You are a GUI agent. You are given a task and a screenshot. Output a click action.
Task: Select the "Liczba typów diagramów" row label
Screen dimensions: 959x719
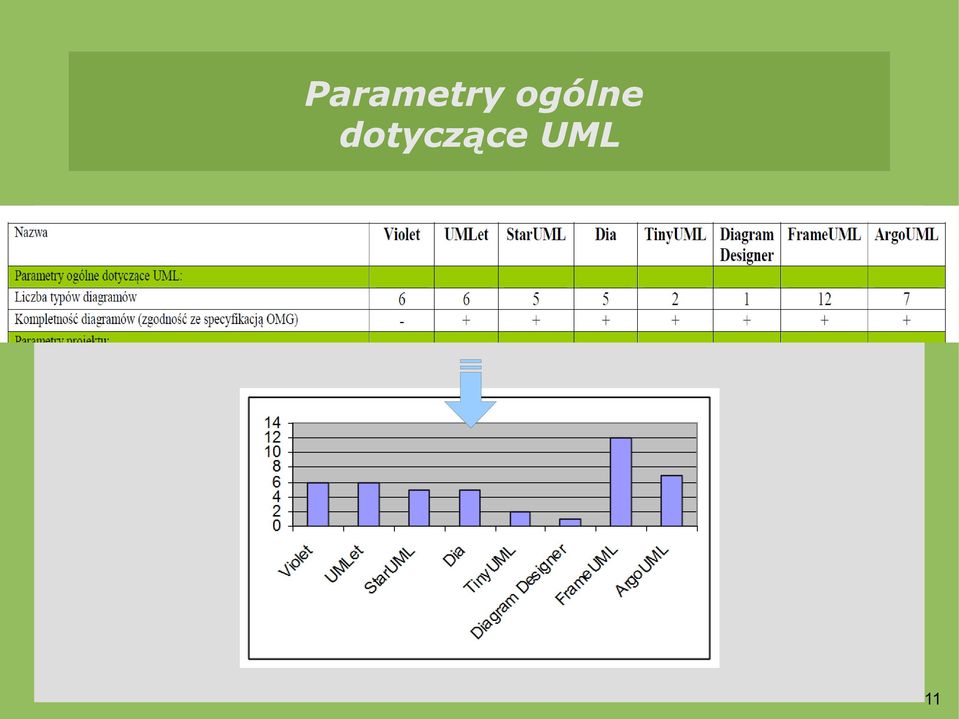tap(75, 298)
